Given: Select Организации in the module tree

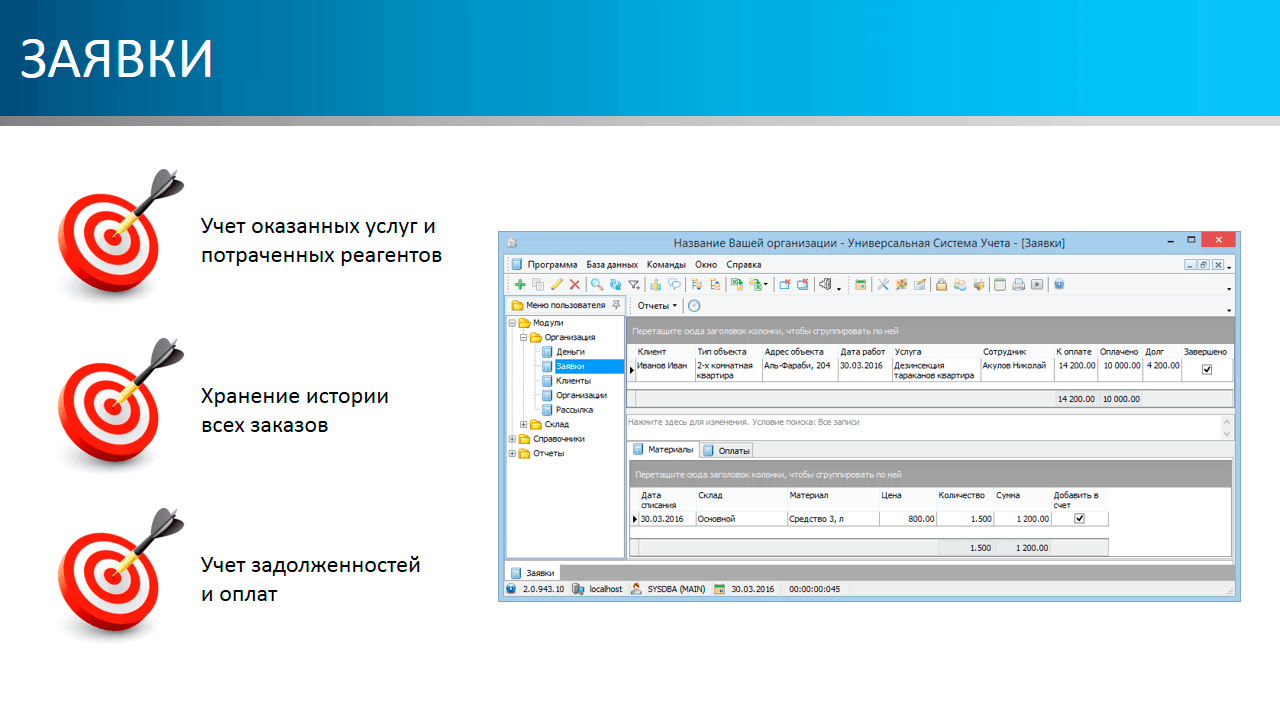Looking at the screenshot, I should (581, 395).
